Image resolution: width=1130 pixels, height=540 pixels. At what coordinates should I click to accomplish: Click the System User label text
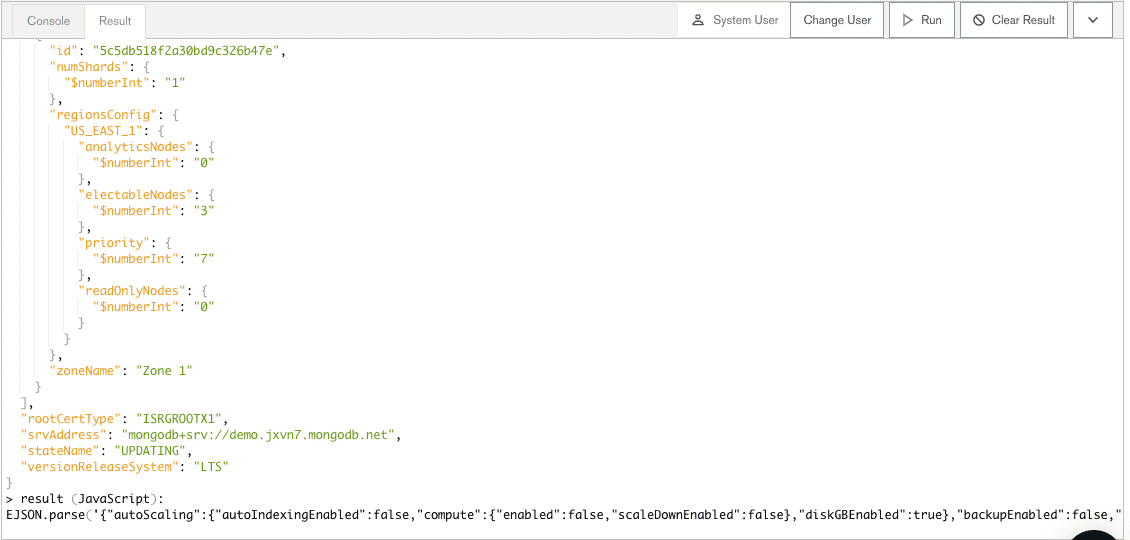tap(745, 20)
